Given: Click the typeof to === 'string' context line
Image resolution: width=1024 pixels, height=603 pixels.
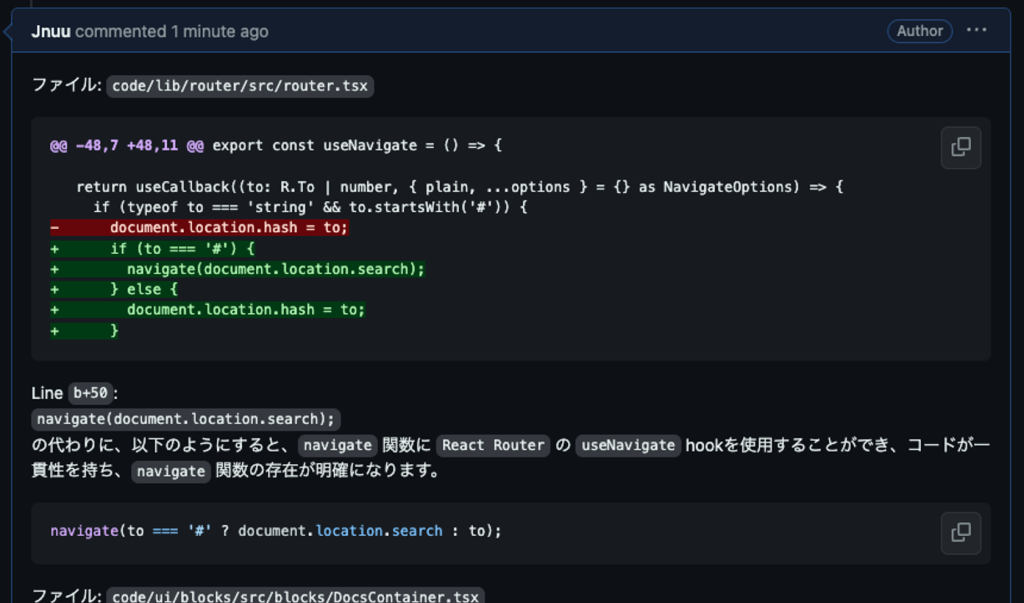Looking at the screenshot, I should point(310,207).
